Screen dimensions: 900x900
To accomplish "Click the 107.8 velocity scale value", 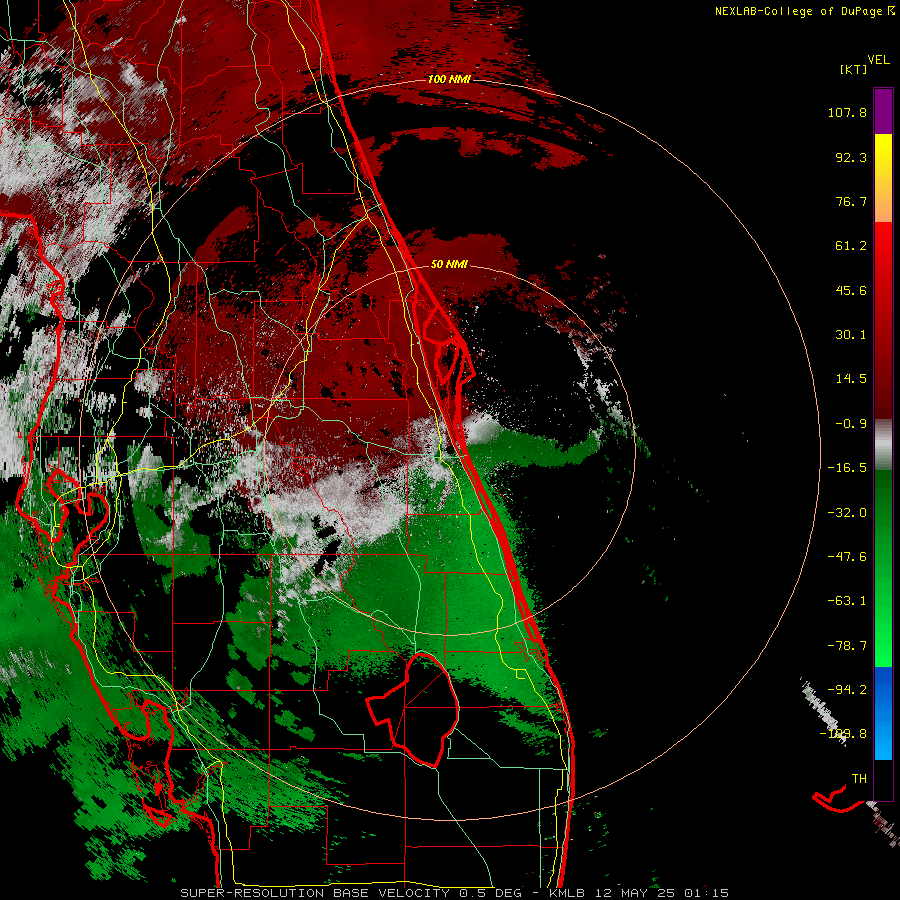I will (847, 112).
